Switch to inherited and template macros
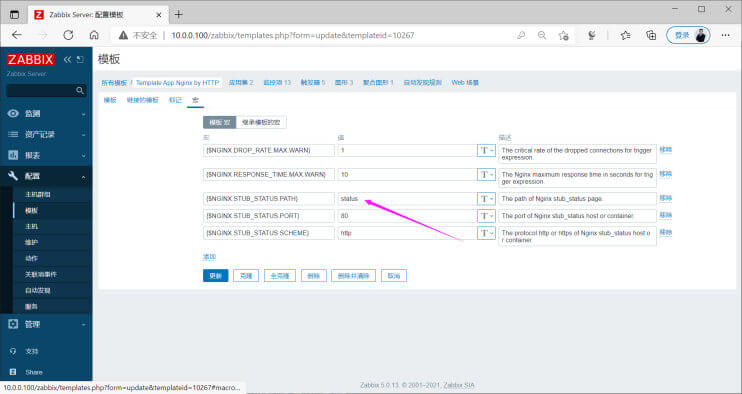742x394 pixels. coord(261,123)
